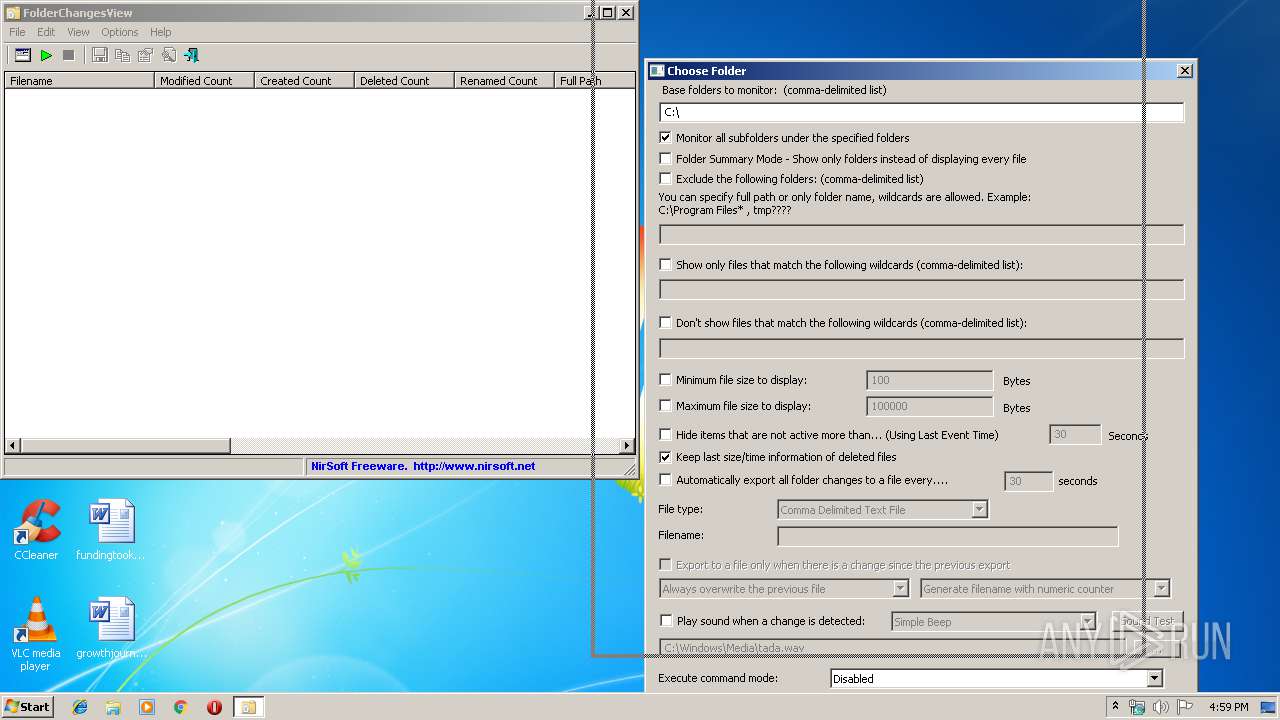This screenshot has width=1280, height=720.
Task: Stop monitoring using gray square icon
Action: tap(69, 55)
